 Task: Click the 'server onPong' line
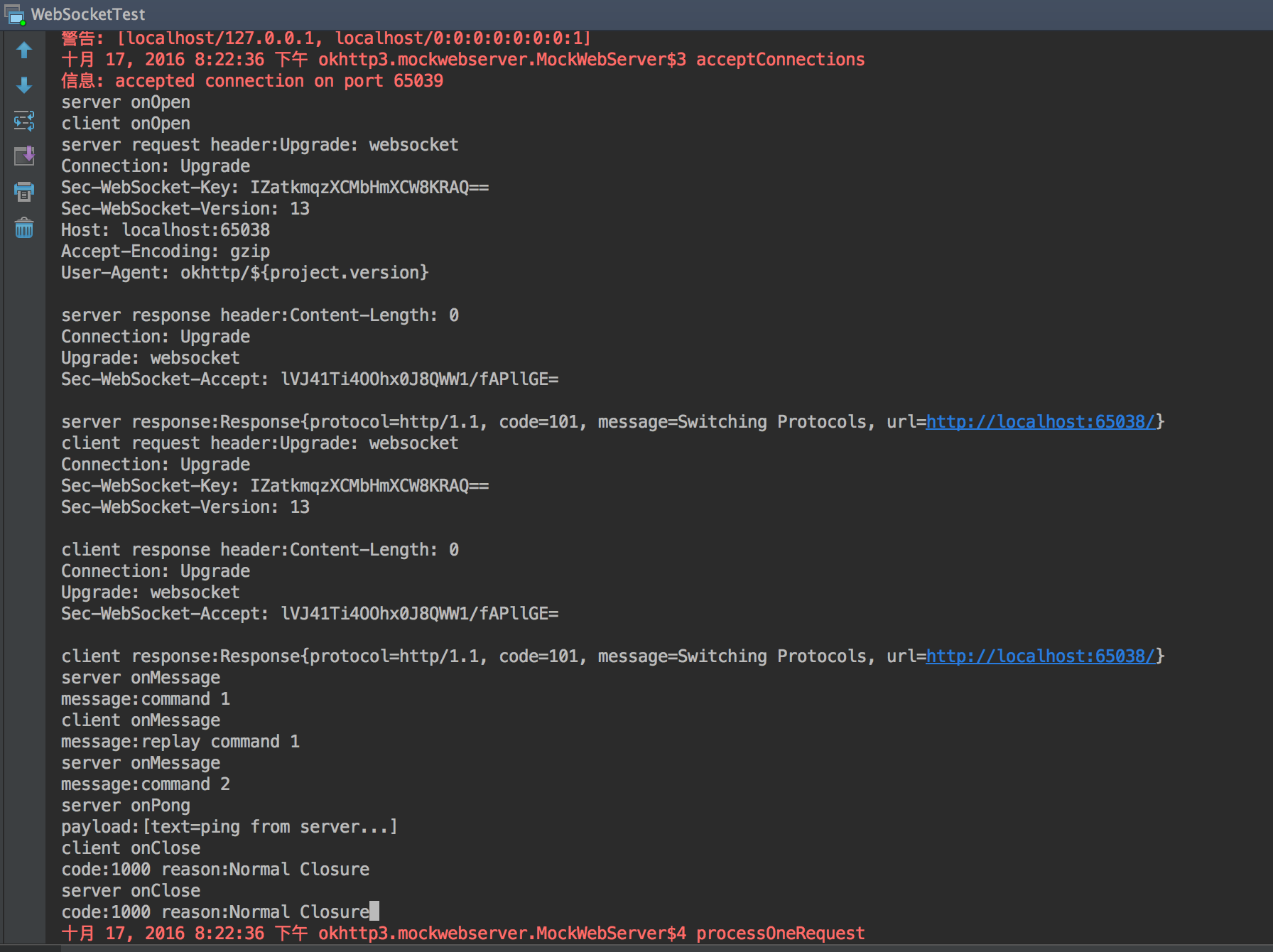point(126,806)
